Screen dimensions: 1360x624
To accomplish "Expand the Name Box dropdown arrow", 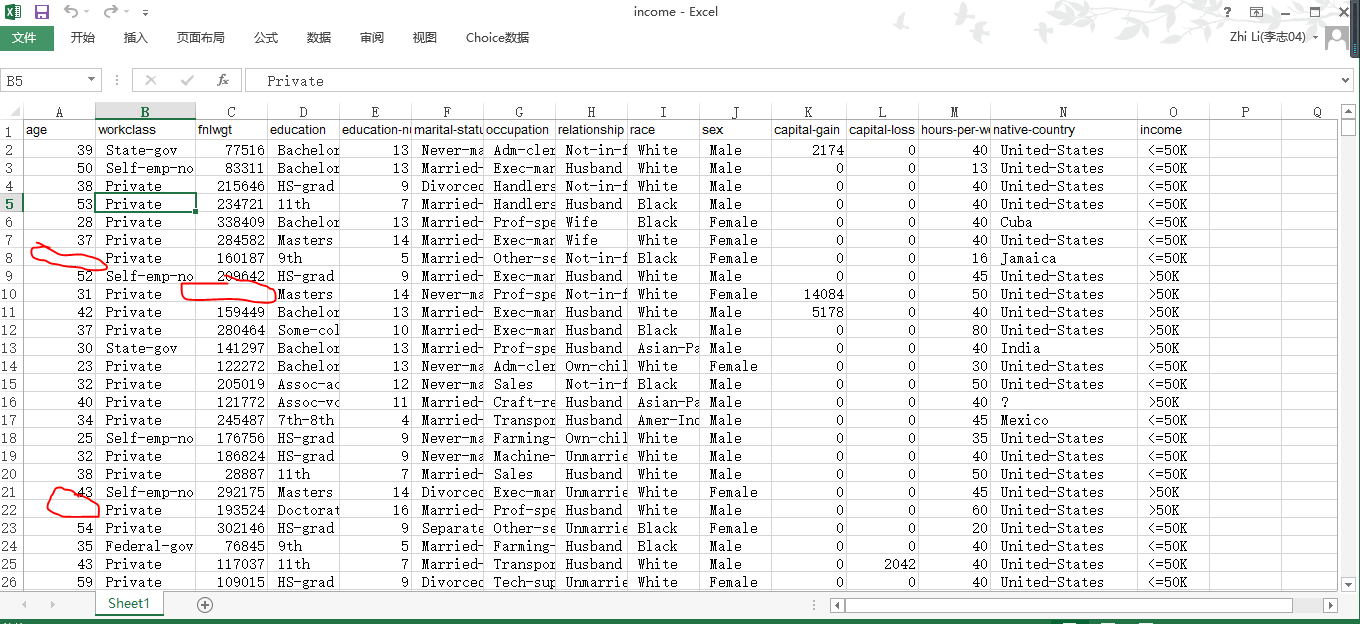I will point(92,80).
